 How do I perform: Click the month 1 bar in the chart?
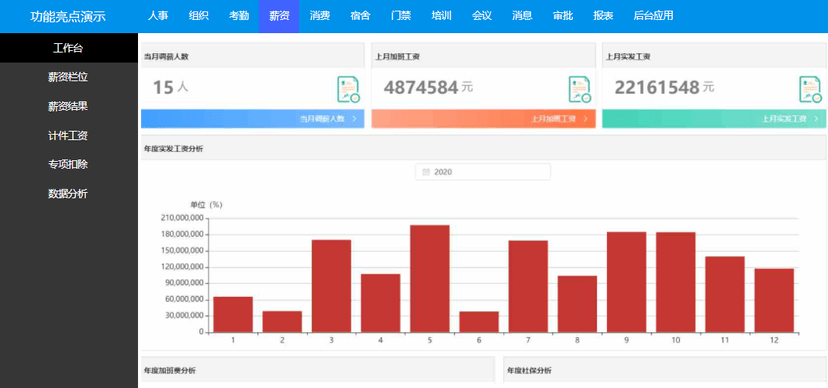233,315
